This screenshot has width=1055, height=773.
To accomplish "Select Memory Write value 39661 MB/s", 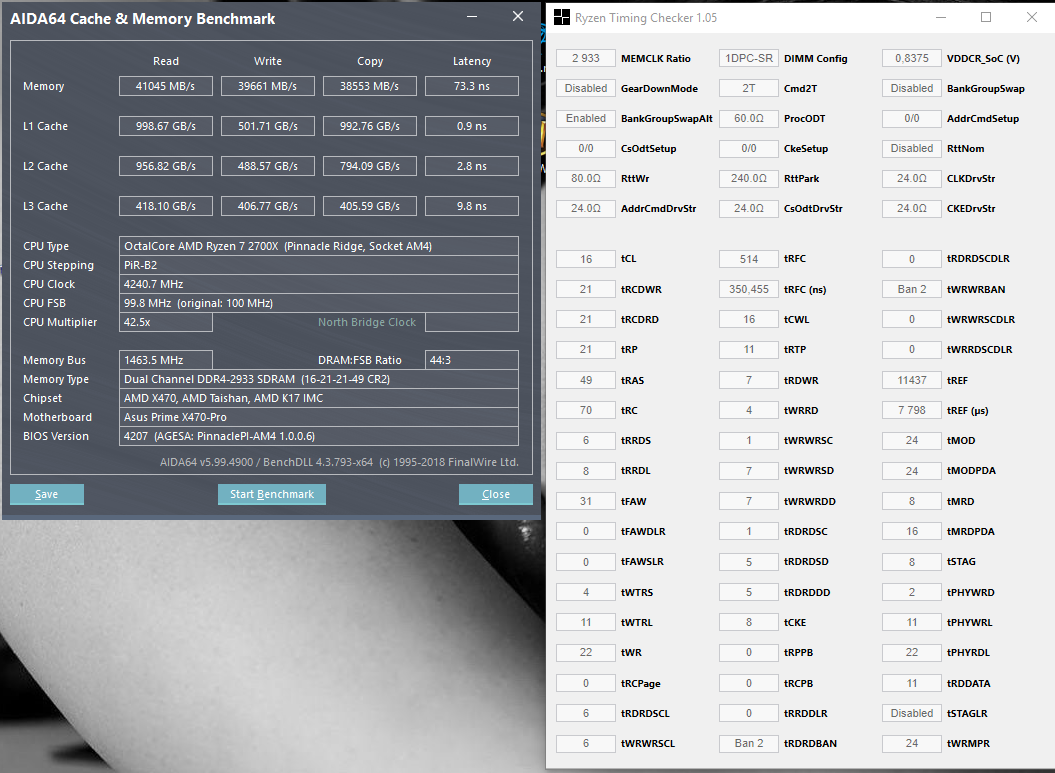I will pos(268,86).
